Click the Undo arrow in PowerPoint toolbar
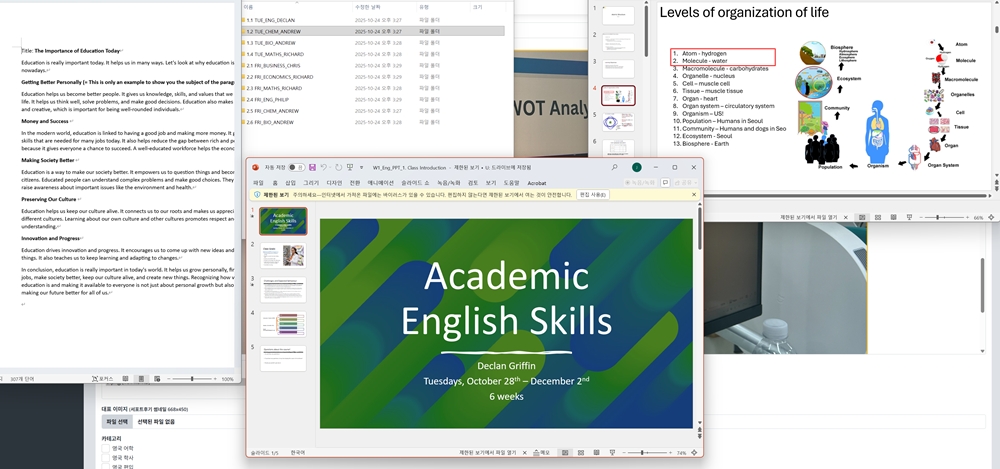Viewport: 1000px width, 469px height. (x=325, y=167)
